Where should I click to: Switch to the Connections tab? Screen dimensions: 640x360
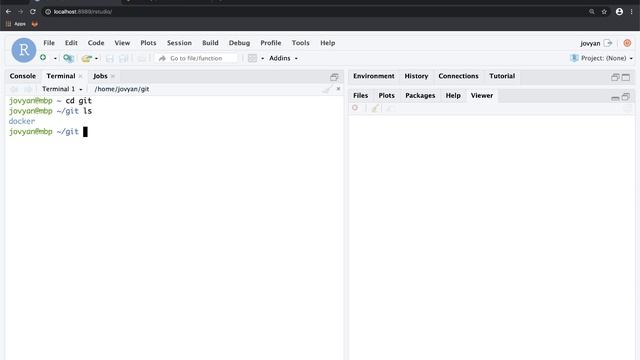point(458,76)
